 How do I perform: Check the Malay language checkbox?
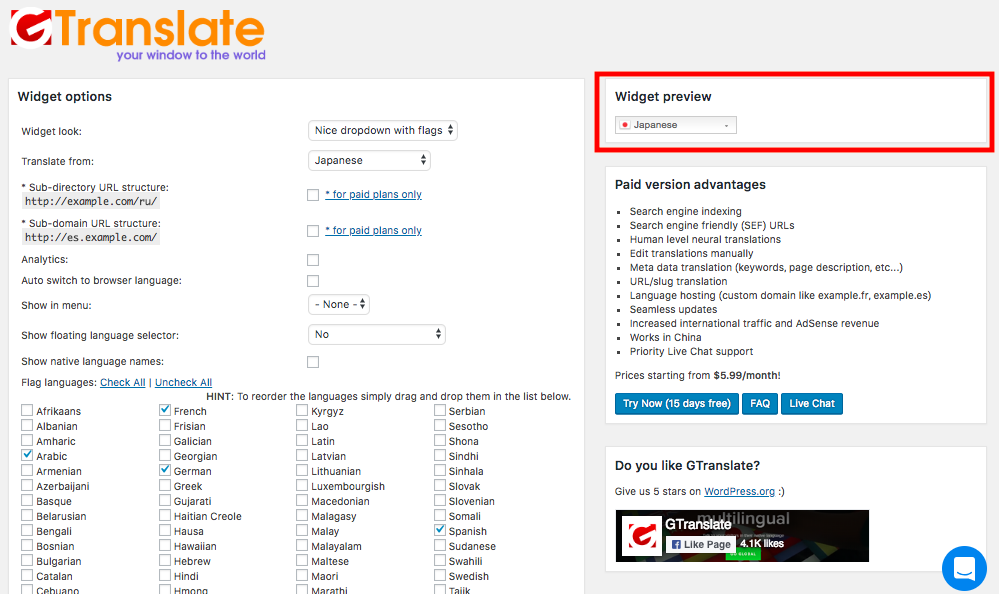[302, 530]
